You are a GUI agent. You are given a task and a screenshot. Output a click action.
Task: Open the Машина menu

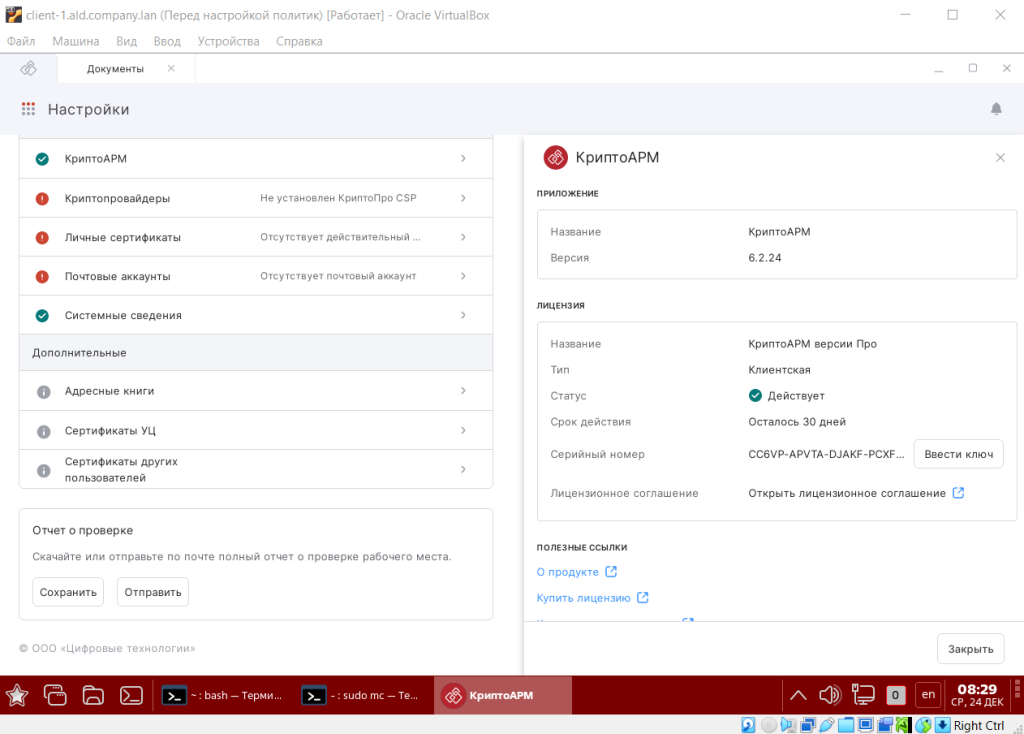tap(75, 41)
